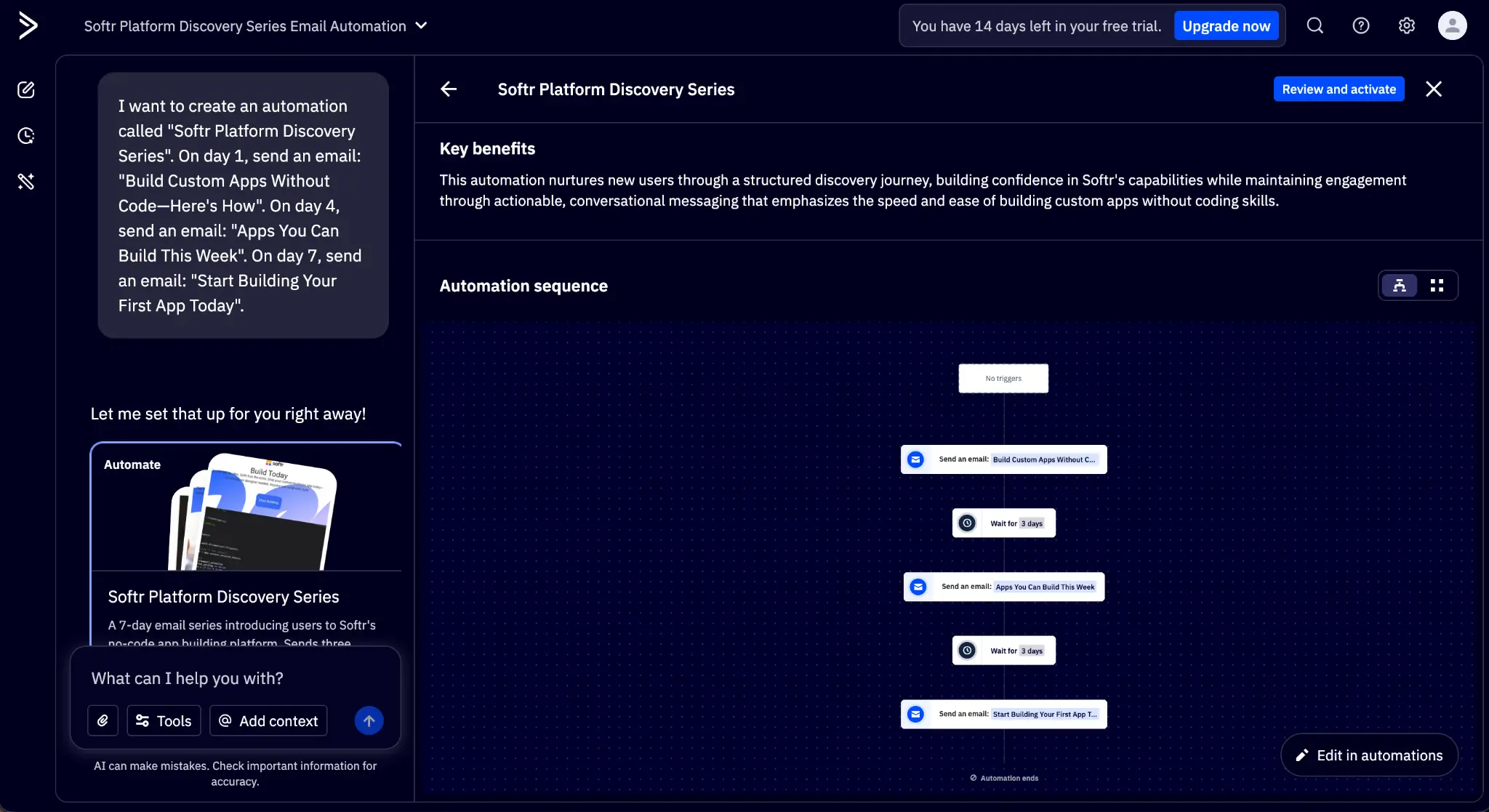The image size is (1489, 812).
Task: Select the 'Apps You Can Build This Week' email label
Action: (1045, 587)
